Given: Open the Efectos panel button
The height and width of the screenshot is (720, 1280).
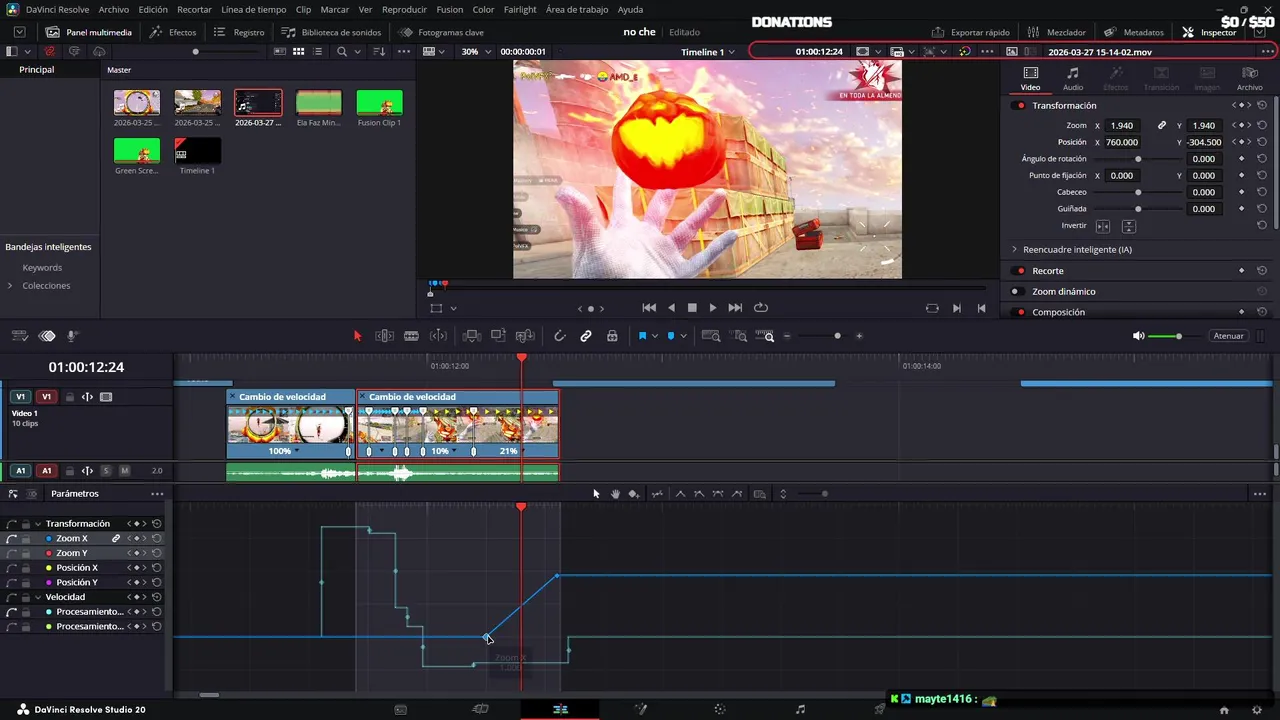Looking at the screenshot, I should [173, 32].
